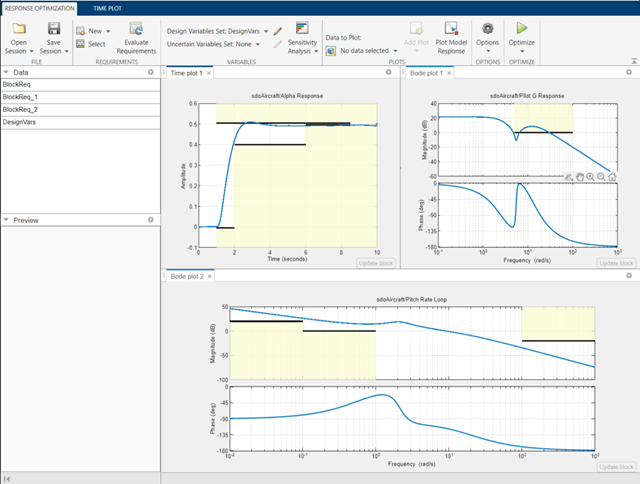Image resolution: width=640 pixels, height=484 pixels.
Task: Expand the New requirement dropdown
Action: pos(108,31)
